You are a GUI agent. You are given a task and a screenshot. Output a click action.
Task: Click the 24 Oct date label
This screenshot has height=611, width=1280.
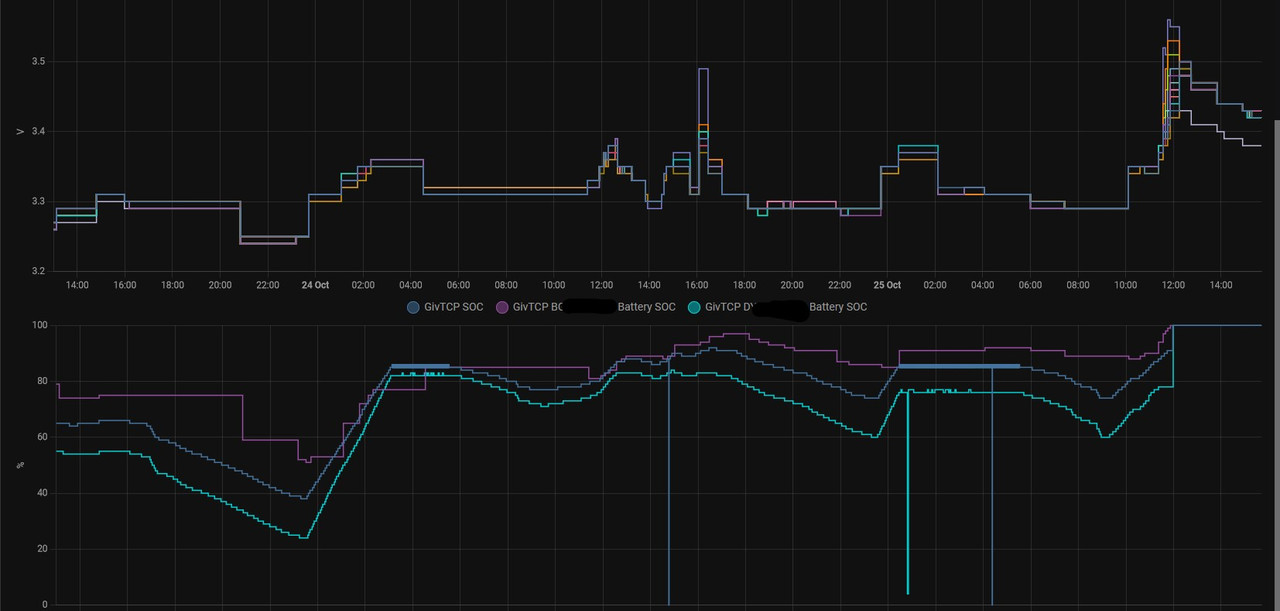click(x=315, y=285)
